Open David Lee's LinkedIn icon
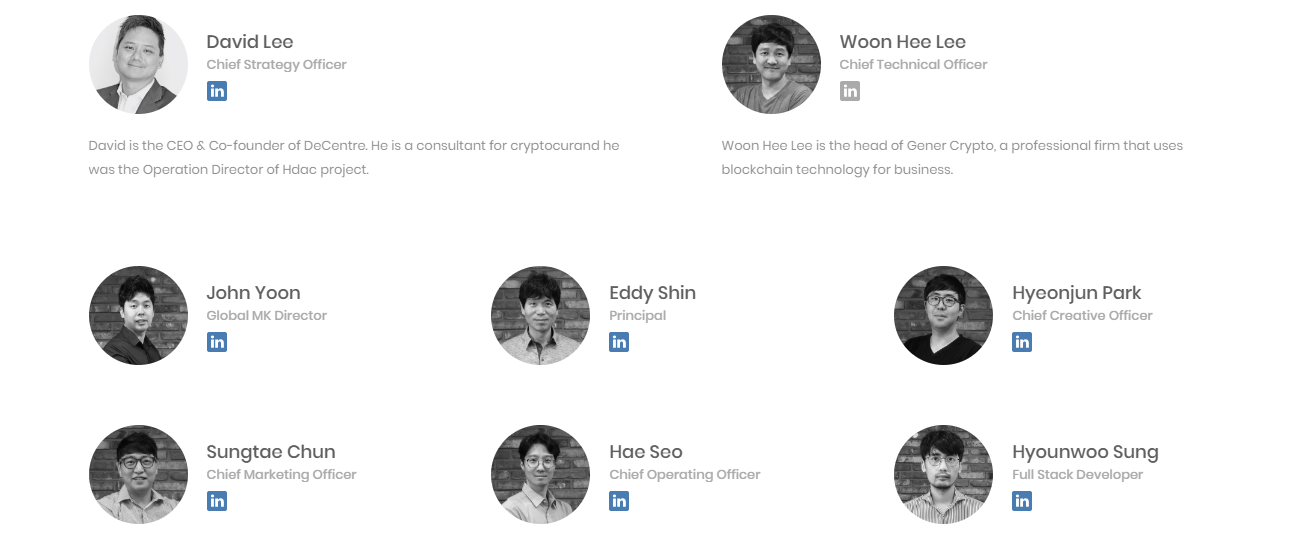 tap(217, 91)
